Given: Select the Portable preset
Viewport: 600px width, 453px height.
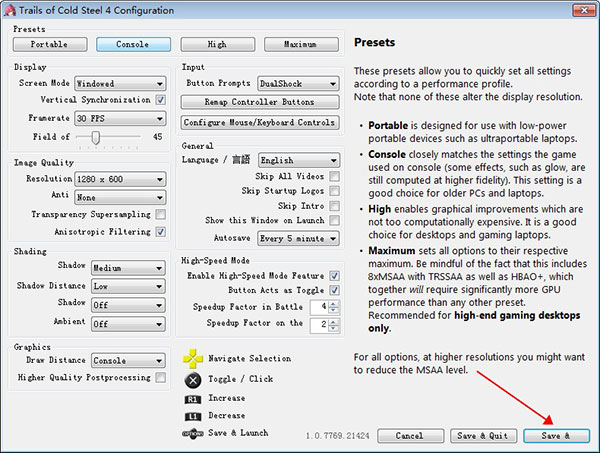Looking at the screenshot, I should pyautogui.click(x=50, y=44).
